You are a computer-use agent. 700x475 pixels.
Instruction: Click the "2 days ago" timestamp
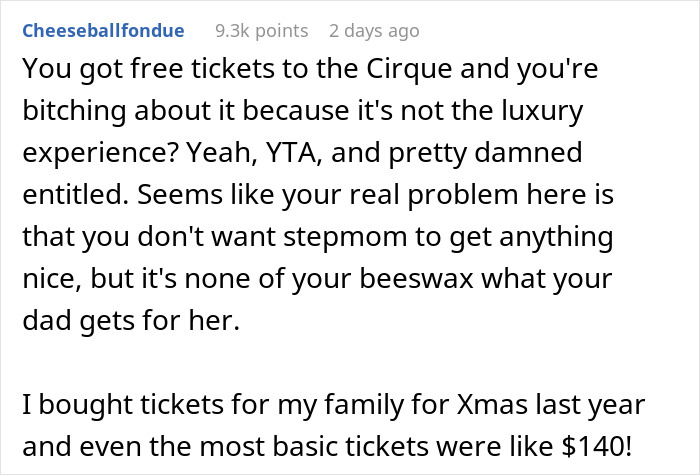coord(374,31)
